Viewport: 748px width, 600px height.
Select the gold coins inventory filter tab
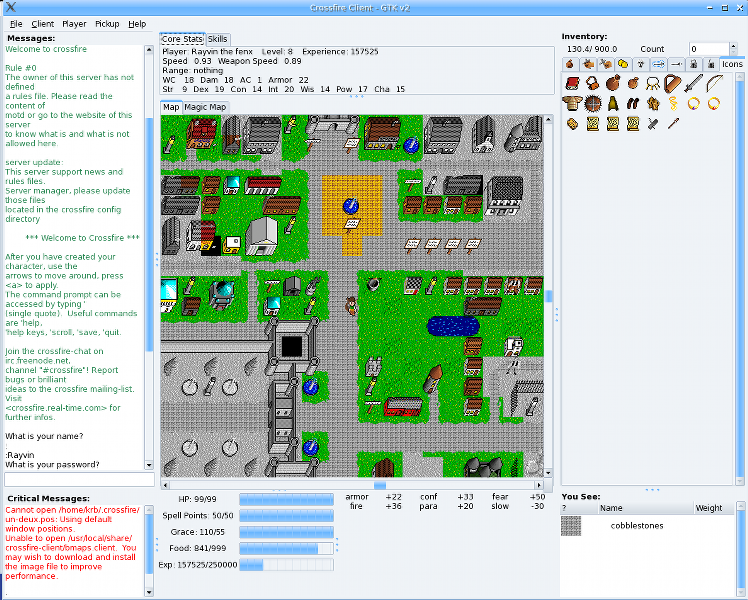pyautogui.click(x=623, y=64)
